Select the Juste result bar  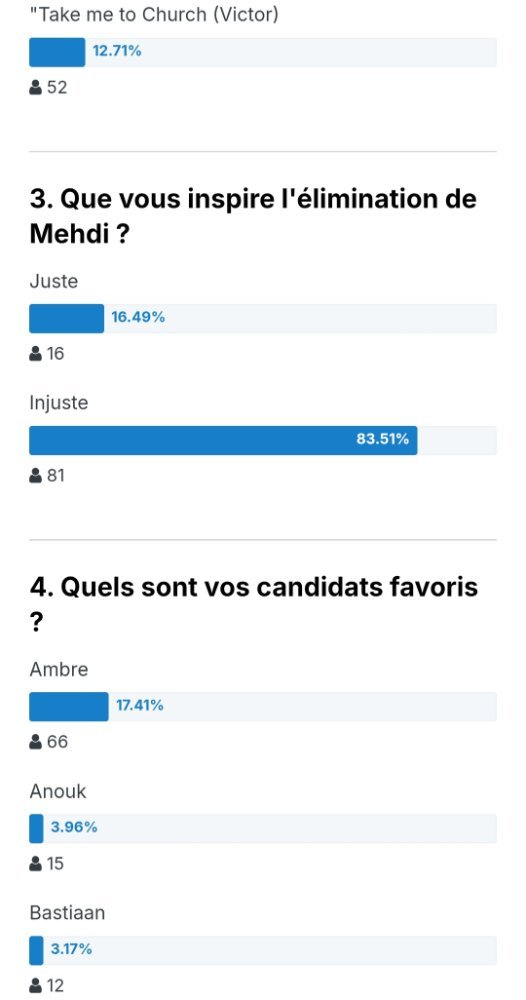(x=263, y=318)
